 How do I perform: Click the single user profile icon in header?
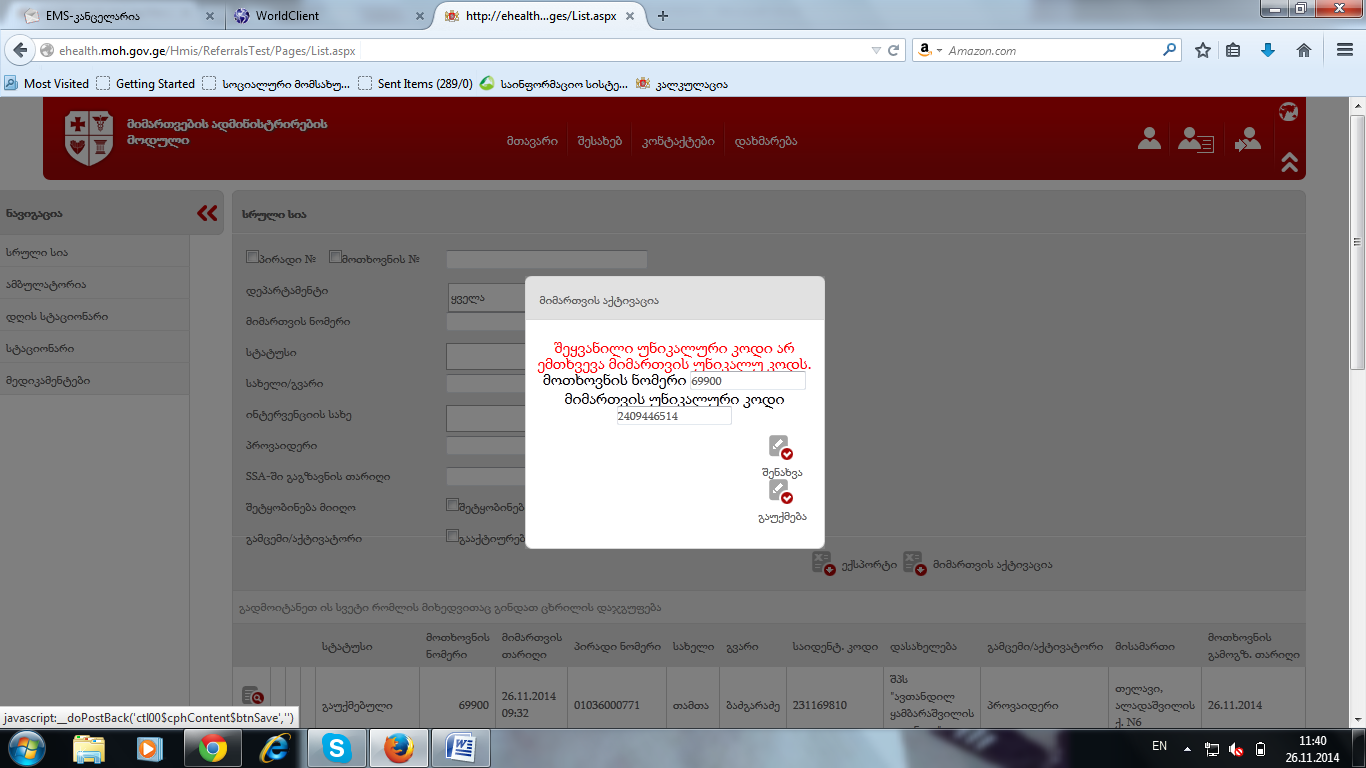pos(1149,140)
